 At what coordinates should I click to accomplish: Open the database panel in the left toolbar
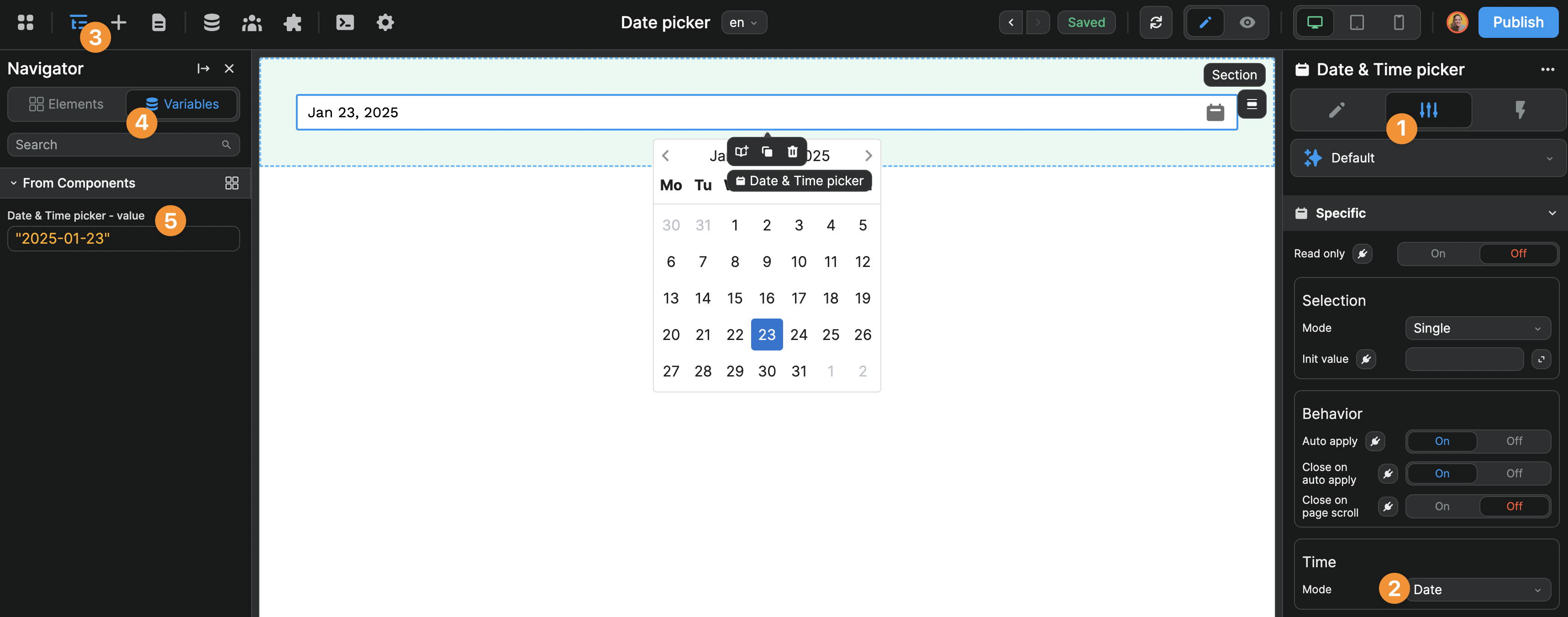coord(211,22)
